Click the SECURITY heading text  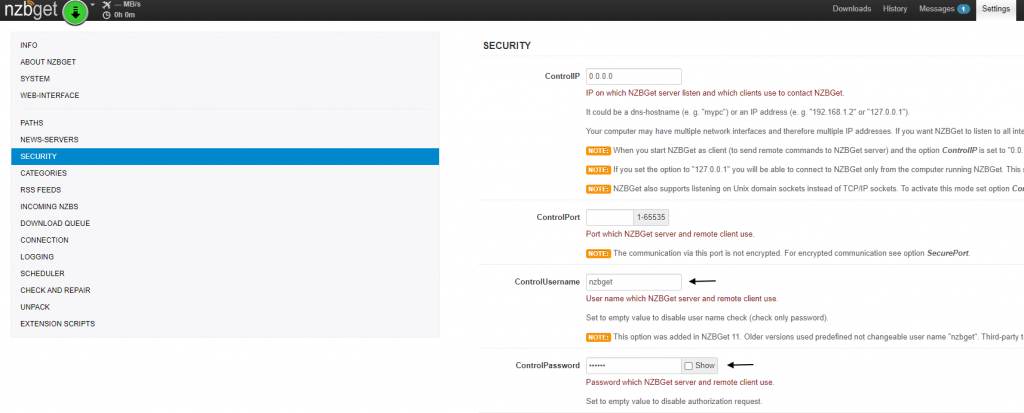[x=507, y=46]
